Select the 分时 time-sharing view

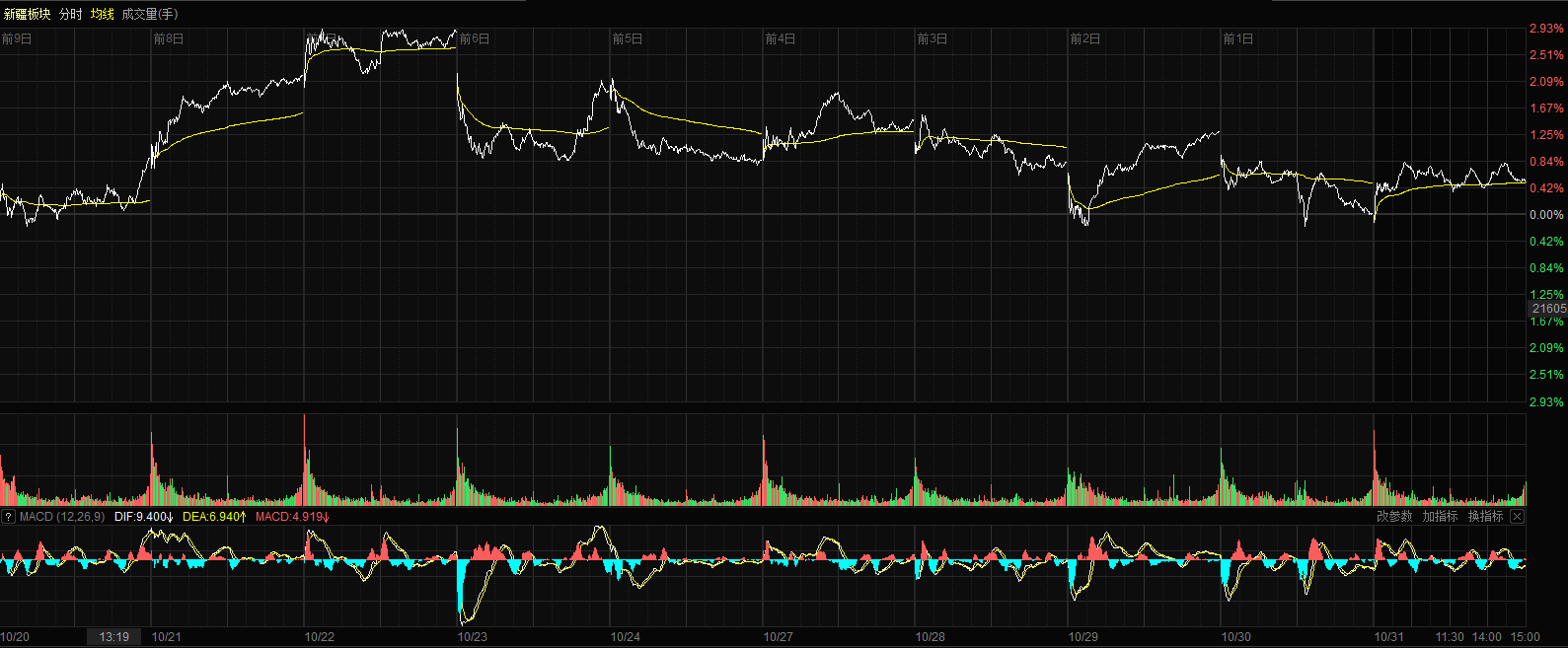coord(71,14)
